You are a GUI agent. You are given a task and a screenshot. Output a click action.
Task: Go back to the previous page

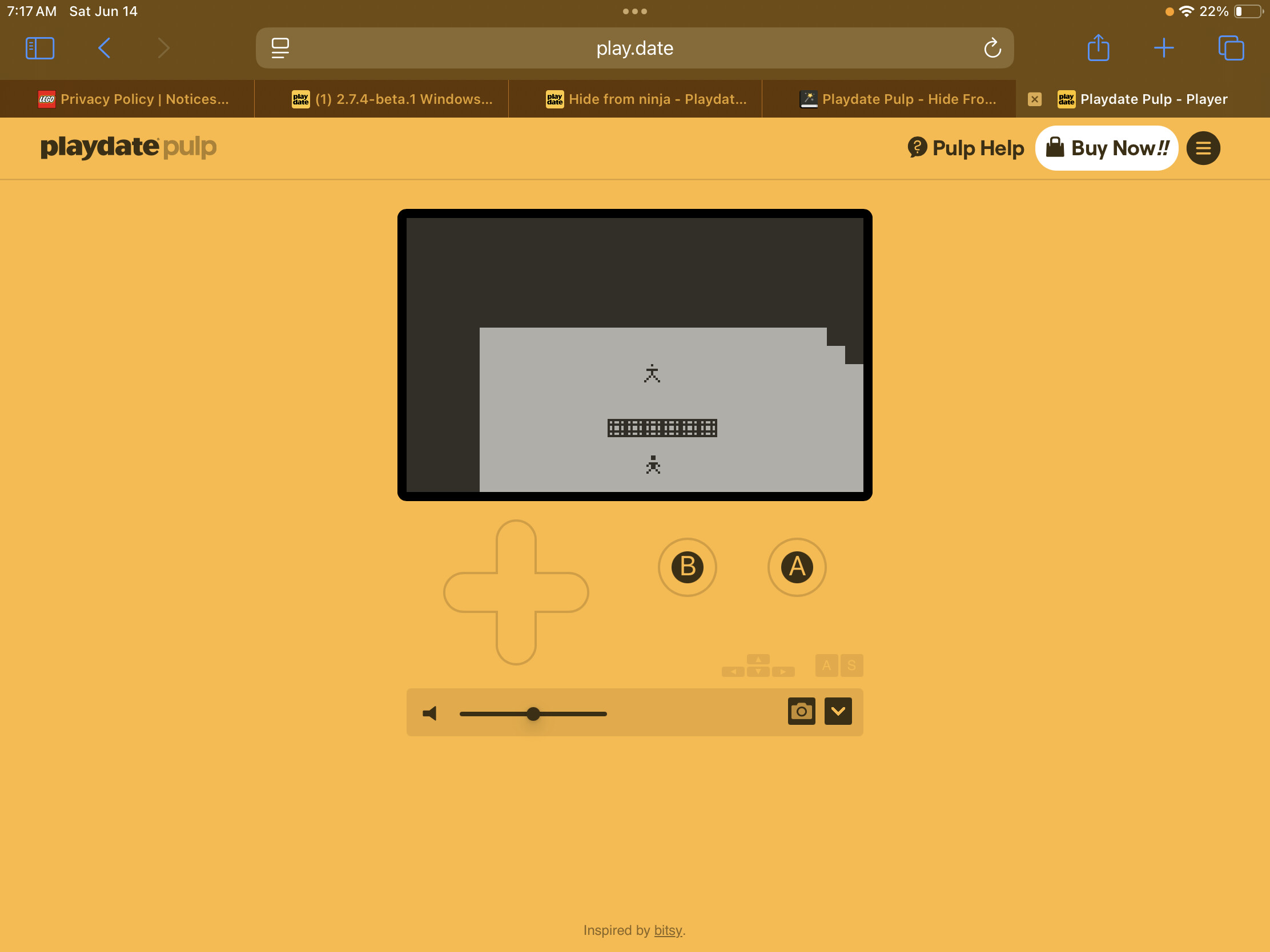[104, 48]
